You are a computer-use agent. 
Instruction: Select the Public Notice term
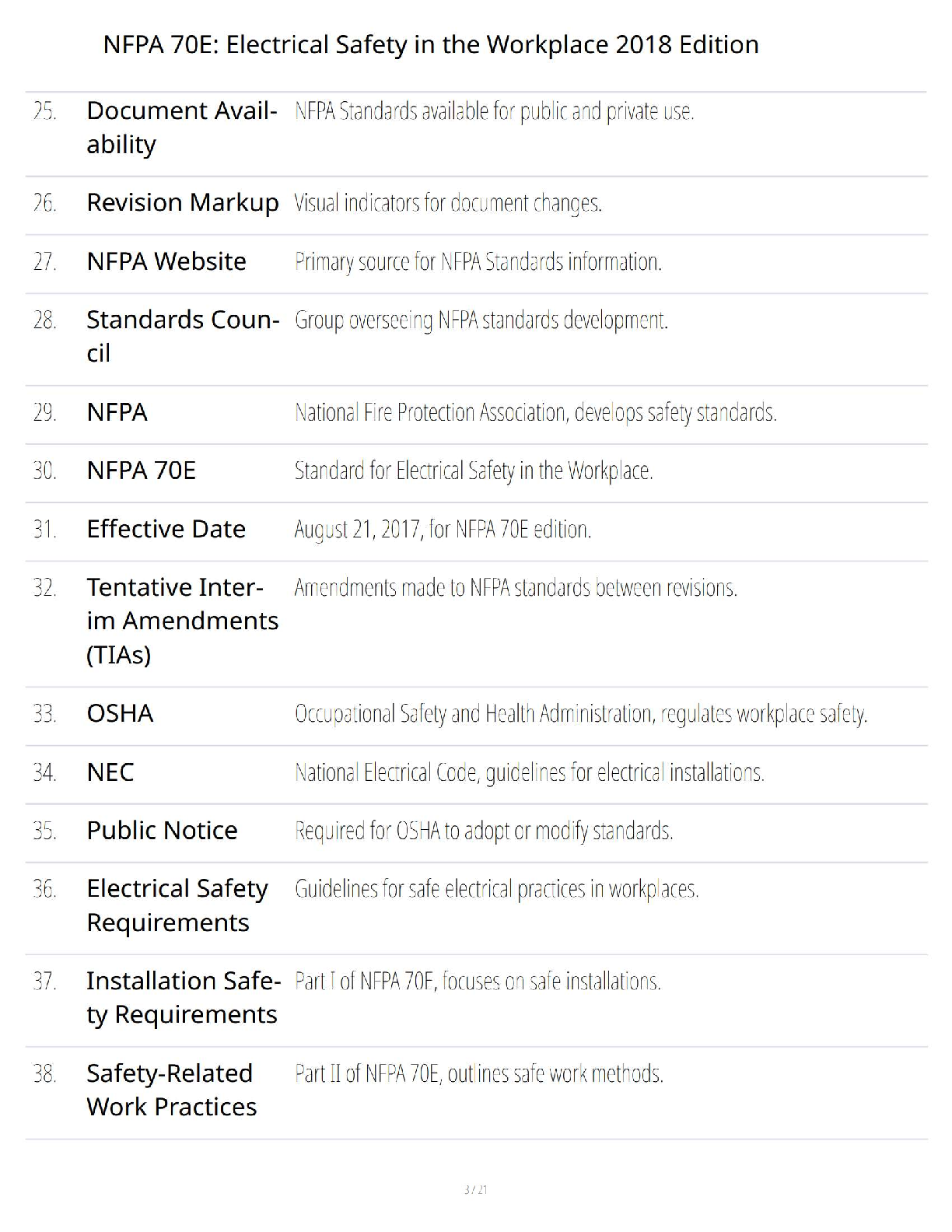point(162,831)
